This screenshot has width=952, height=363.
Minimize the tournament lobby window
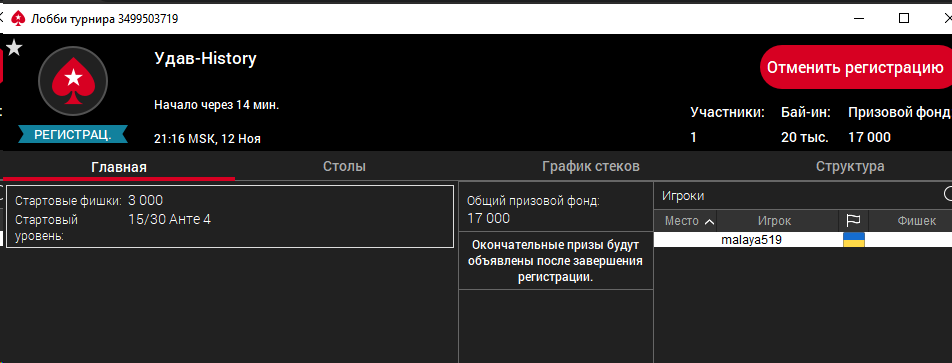click(x=856, y=18)
